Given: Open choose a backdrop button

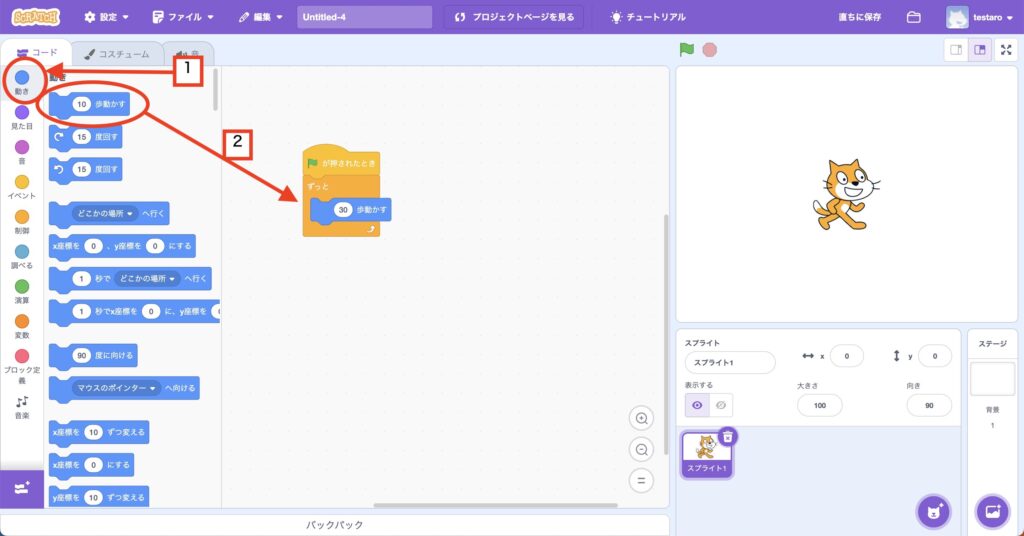Looking at the screenshot, I should [x=992, y=511].
